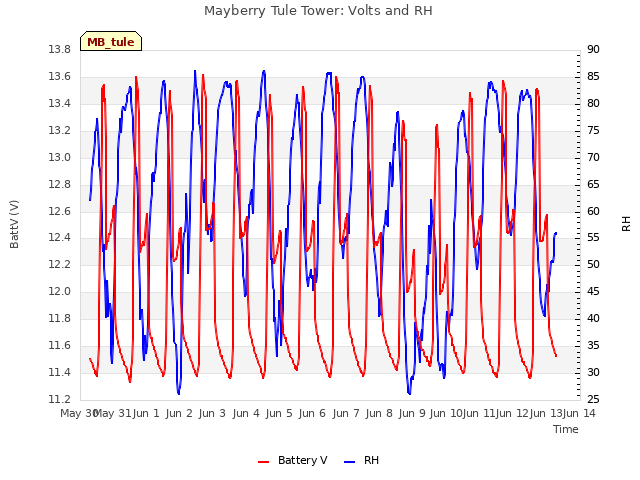Click the 'BattV (V)' left axis label

click(14, 224)
